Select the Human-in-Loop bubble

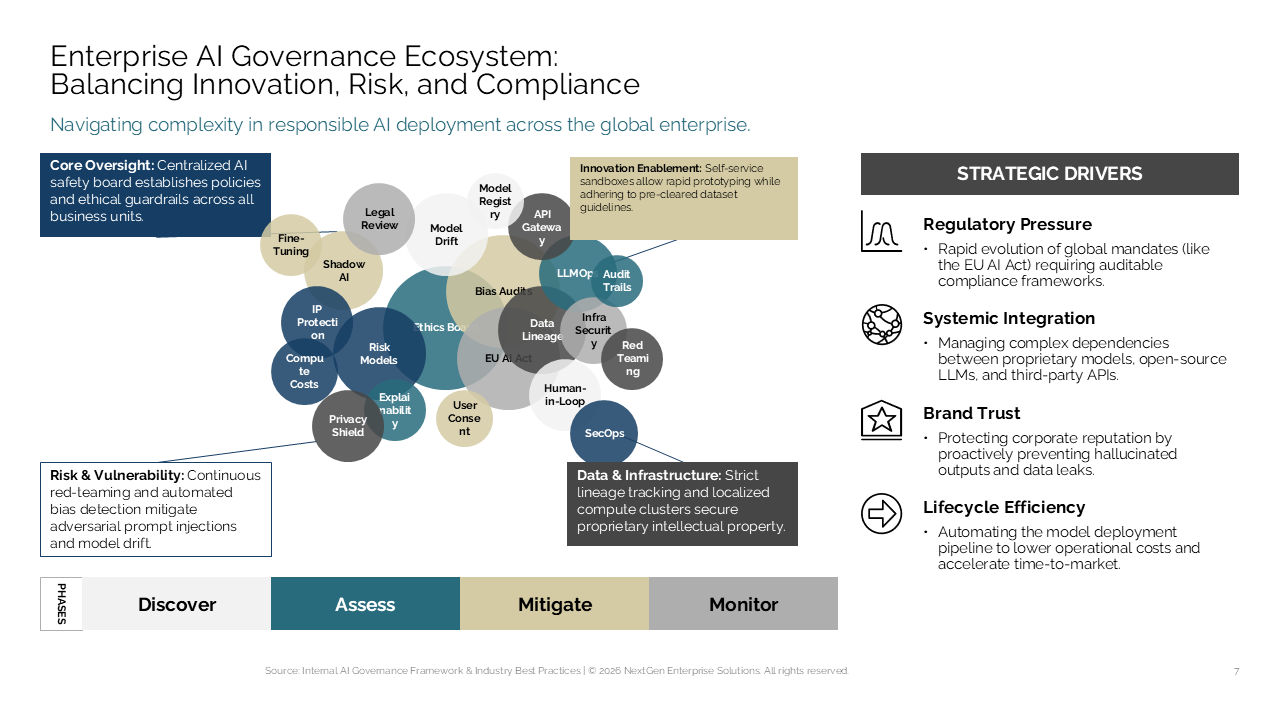[x=565, y=395]
